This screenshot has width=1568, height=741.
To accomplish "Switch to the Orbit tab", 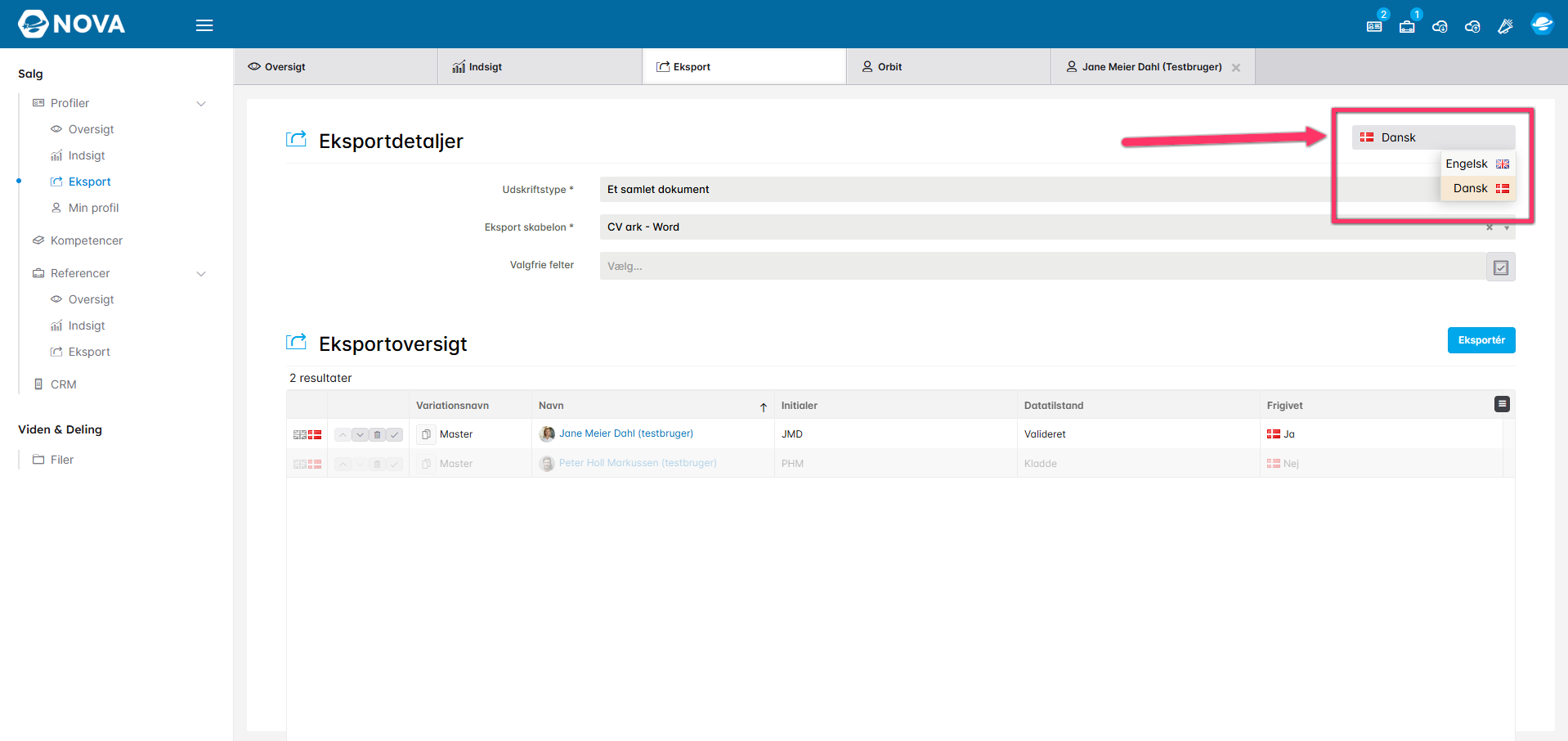I will 949,66.
